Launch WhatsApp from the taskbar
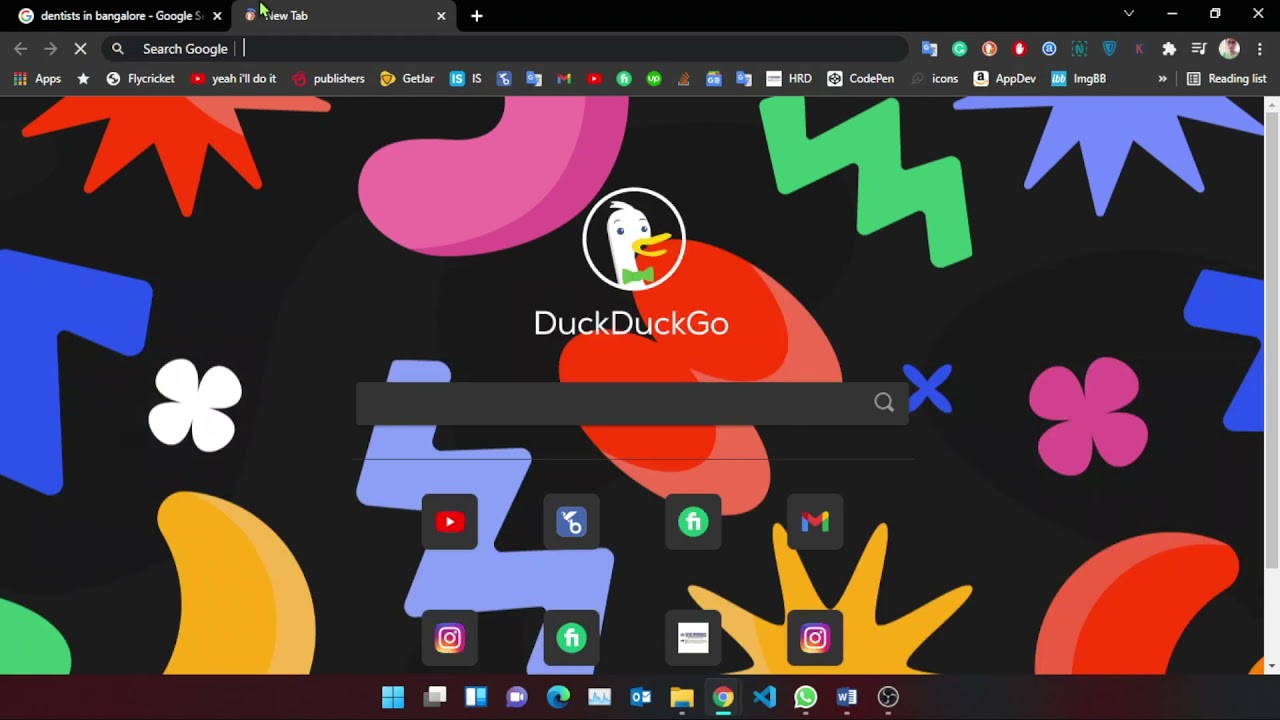The height and width of the screenshot is (720, 1280). coord(805,697)
